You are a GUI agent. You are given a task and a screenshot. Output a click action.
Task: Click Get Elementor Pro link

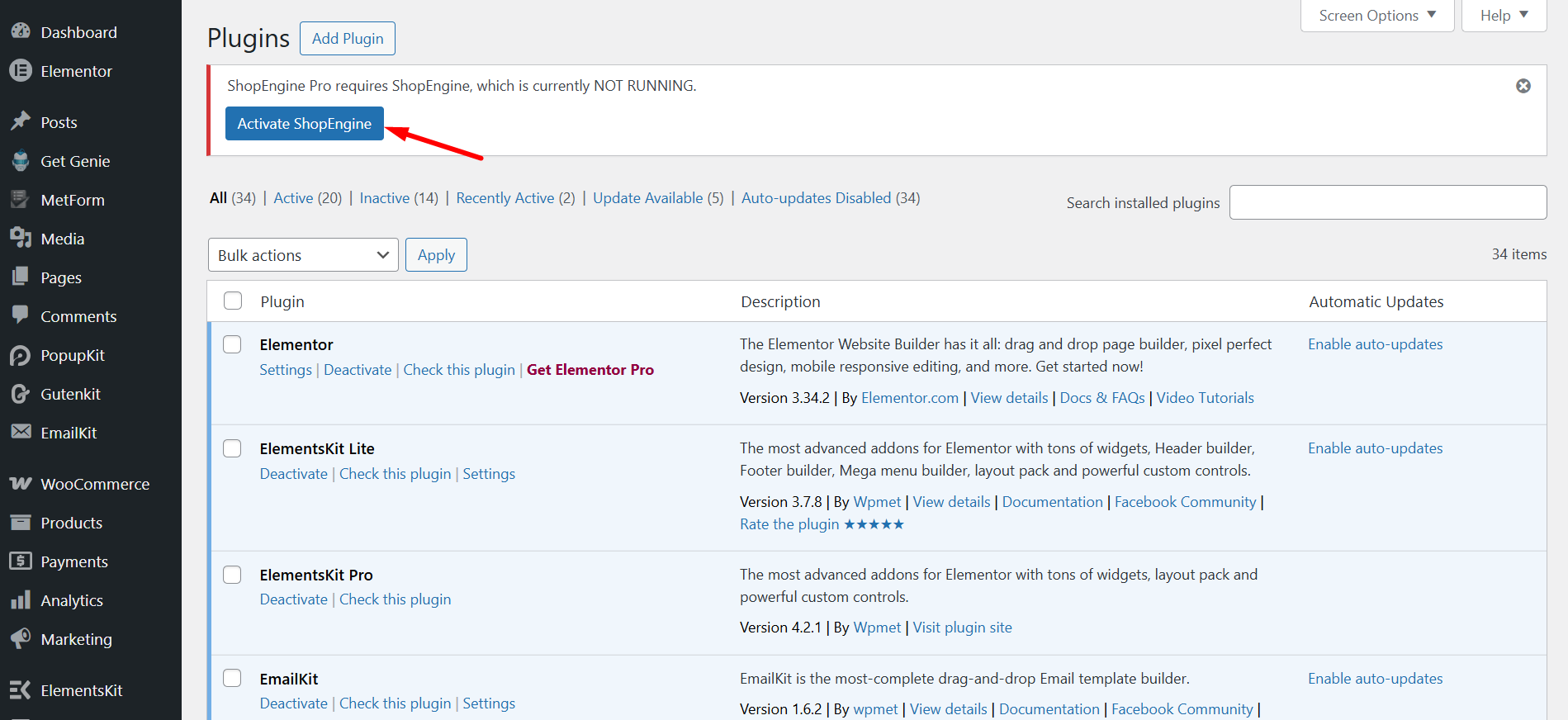[x=590, y=370]
